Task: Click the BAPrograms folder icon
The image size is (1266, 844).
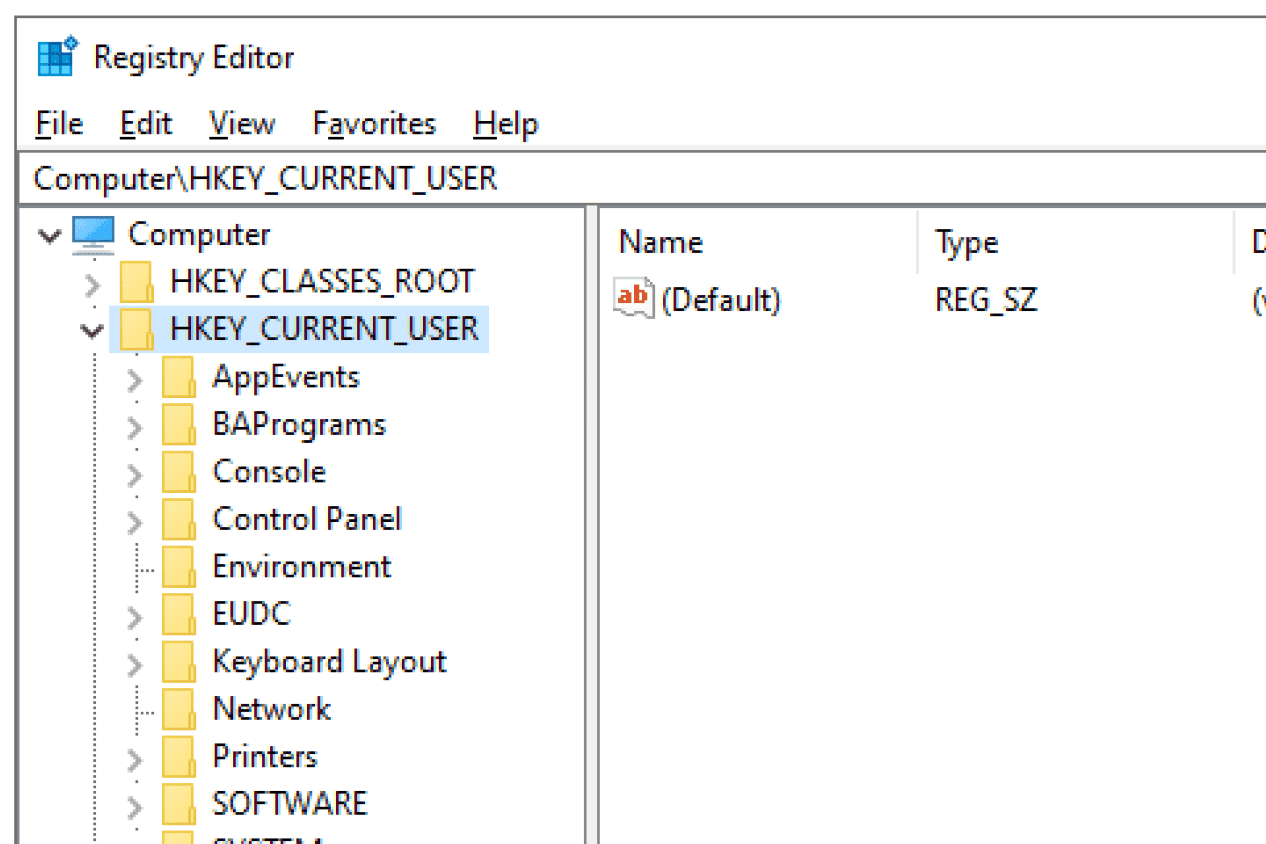Action: (178, 424)
